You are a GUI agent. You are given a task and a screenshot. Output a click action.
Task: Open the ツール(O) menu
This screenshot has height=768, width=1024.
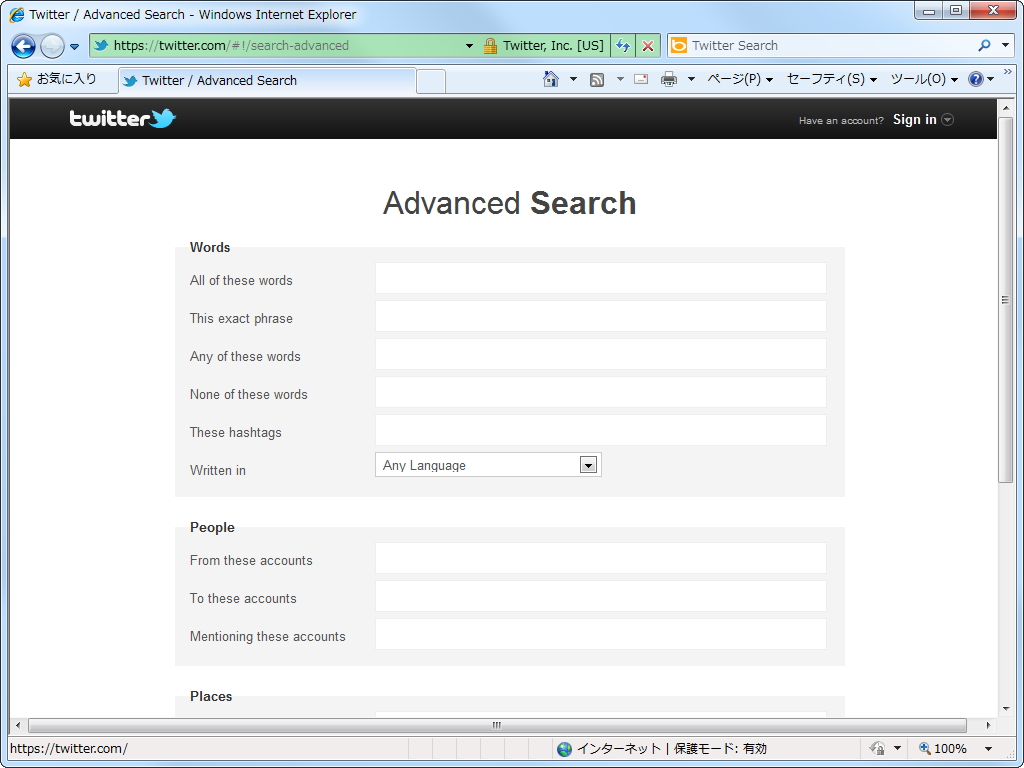(921, 78)
